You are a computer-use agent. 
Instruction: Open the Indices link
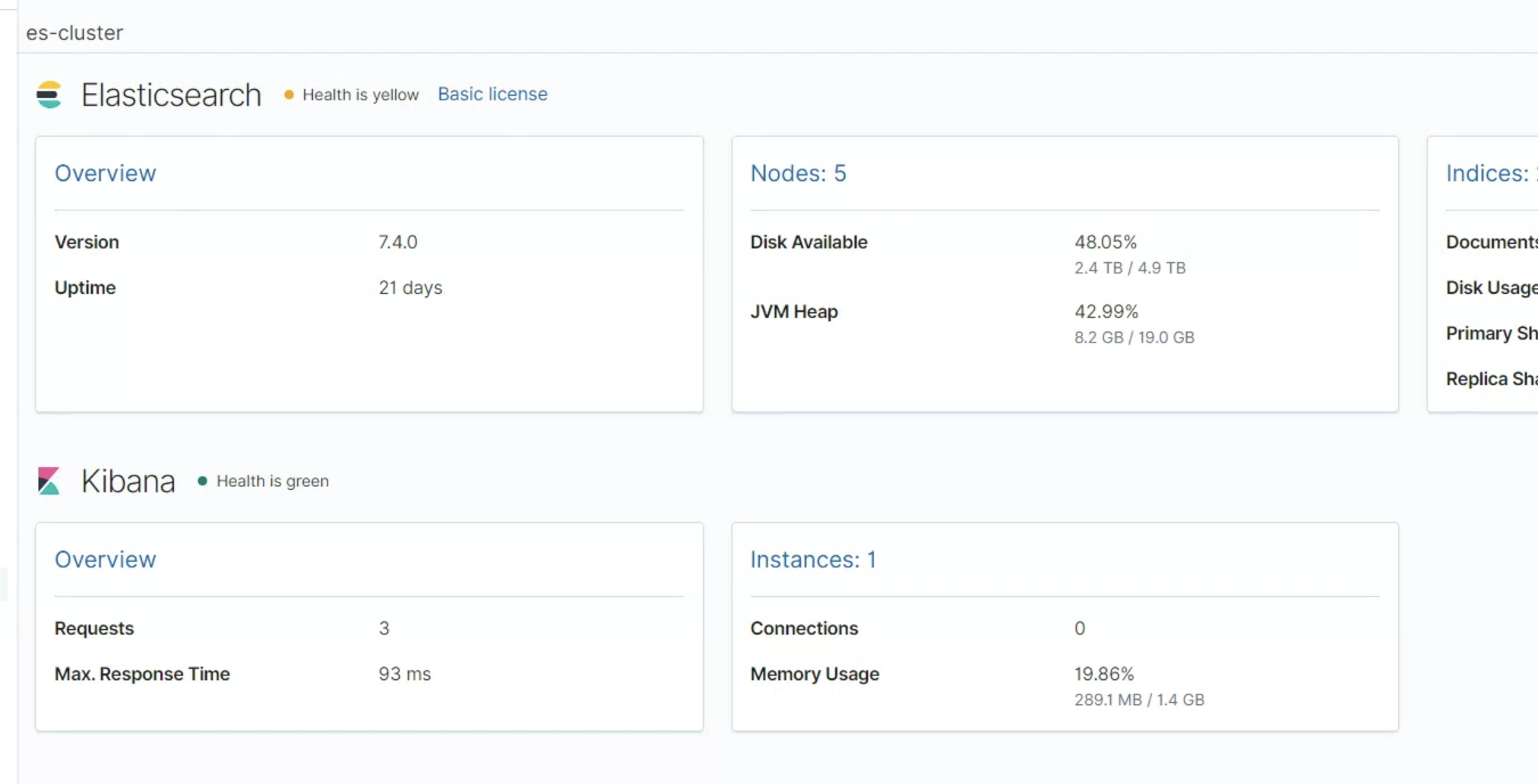[x=1492, y=173]
